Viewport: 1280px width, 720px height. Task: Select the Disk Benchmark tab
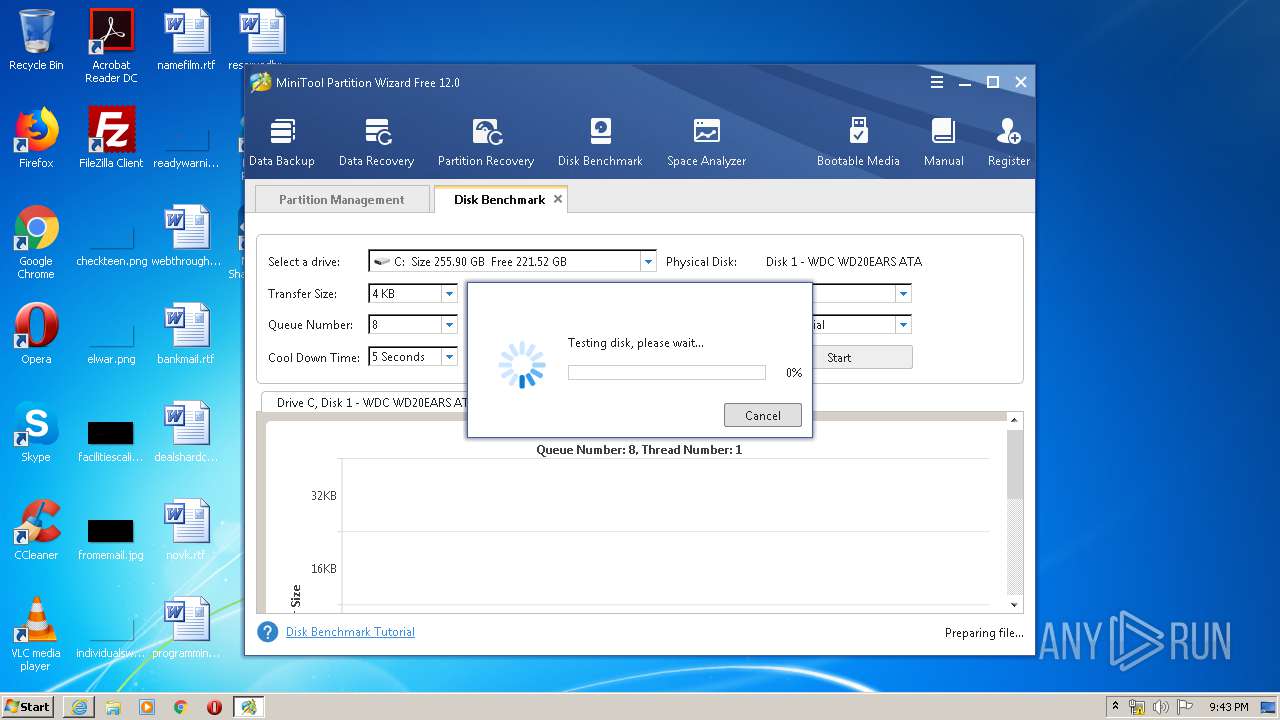point(499,199)
